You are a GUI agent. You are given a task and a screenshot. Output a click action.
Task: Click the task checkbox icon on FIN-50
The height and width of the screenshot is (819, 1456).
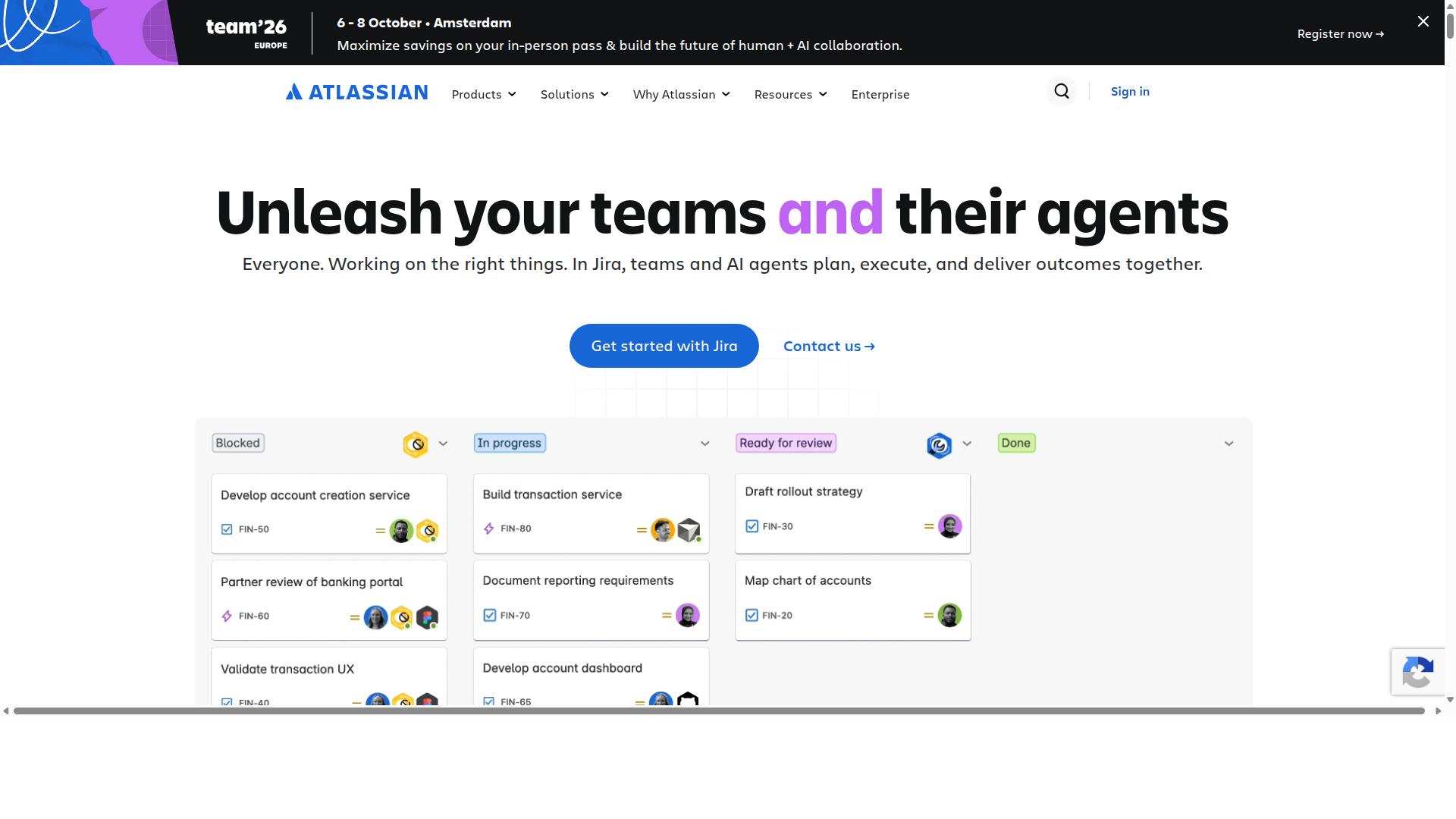tap(227, 529)
